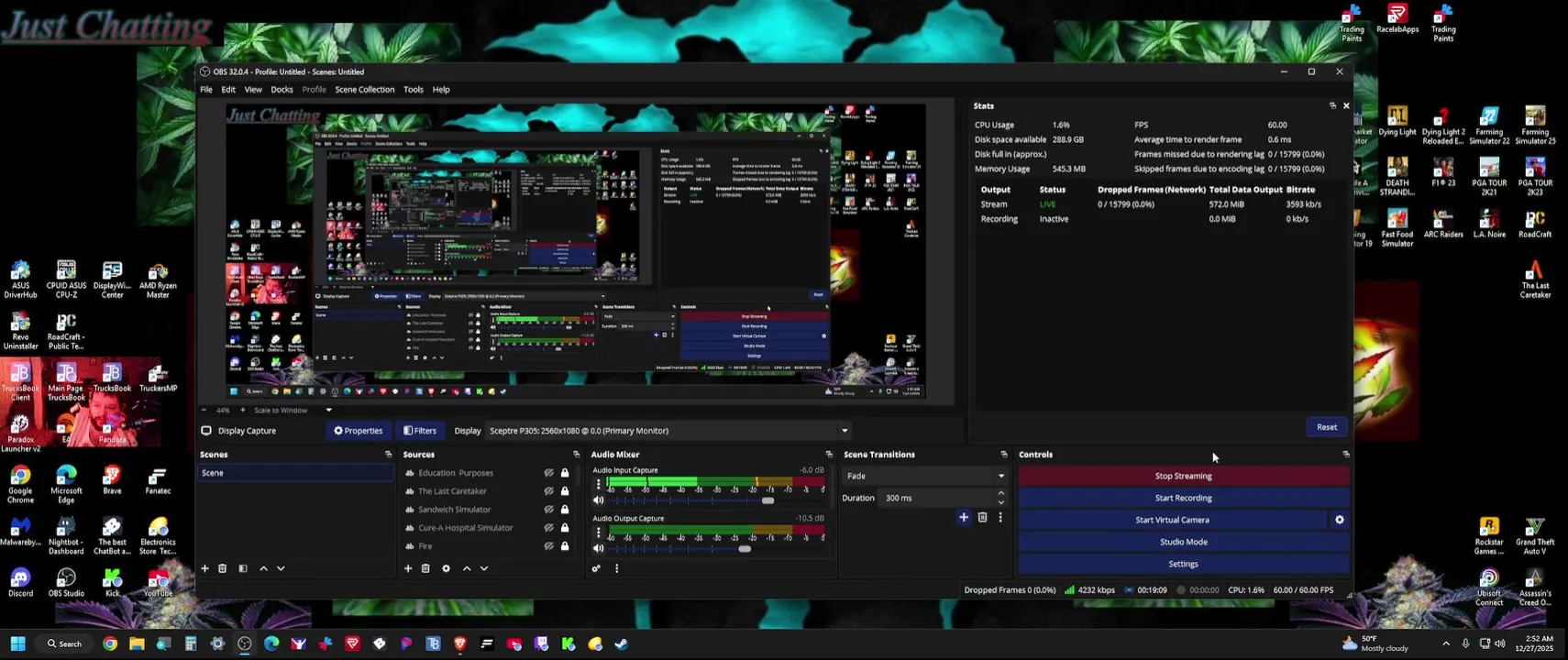The image size is (1568, 660).
Task: Open OBS Studio desktop shortcut
Action: [66, 583]
